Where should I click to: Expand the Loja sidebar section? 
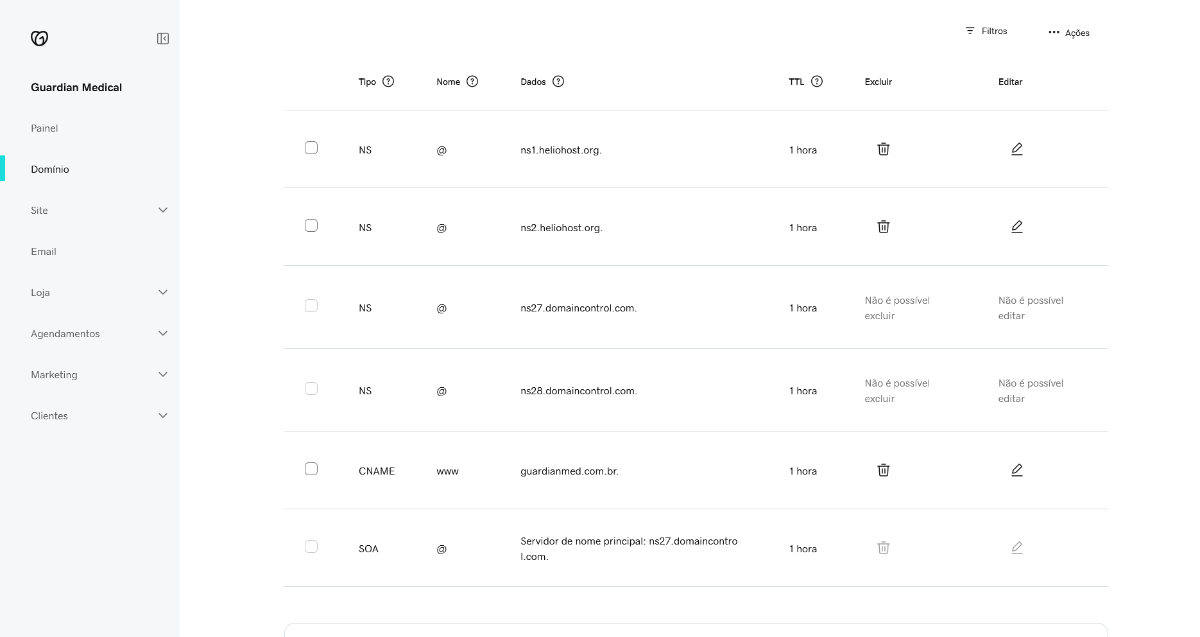(x=163, y=293)
